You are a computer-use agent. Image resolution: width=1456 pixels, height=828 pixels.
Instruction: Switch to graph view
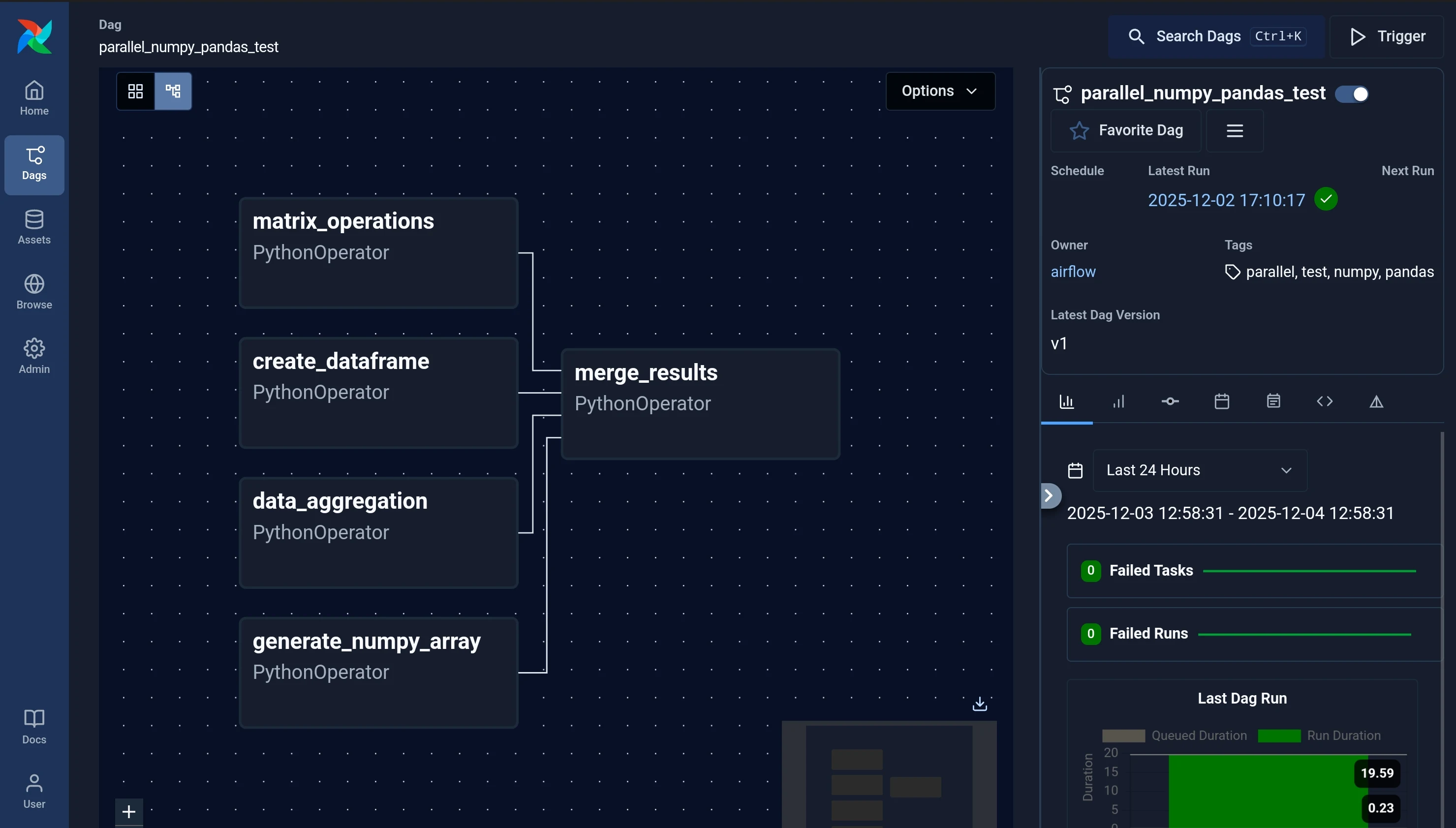click(173, 91)
